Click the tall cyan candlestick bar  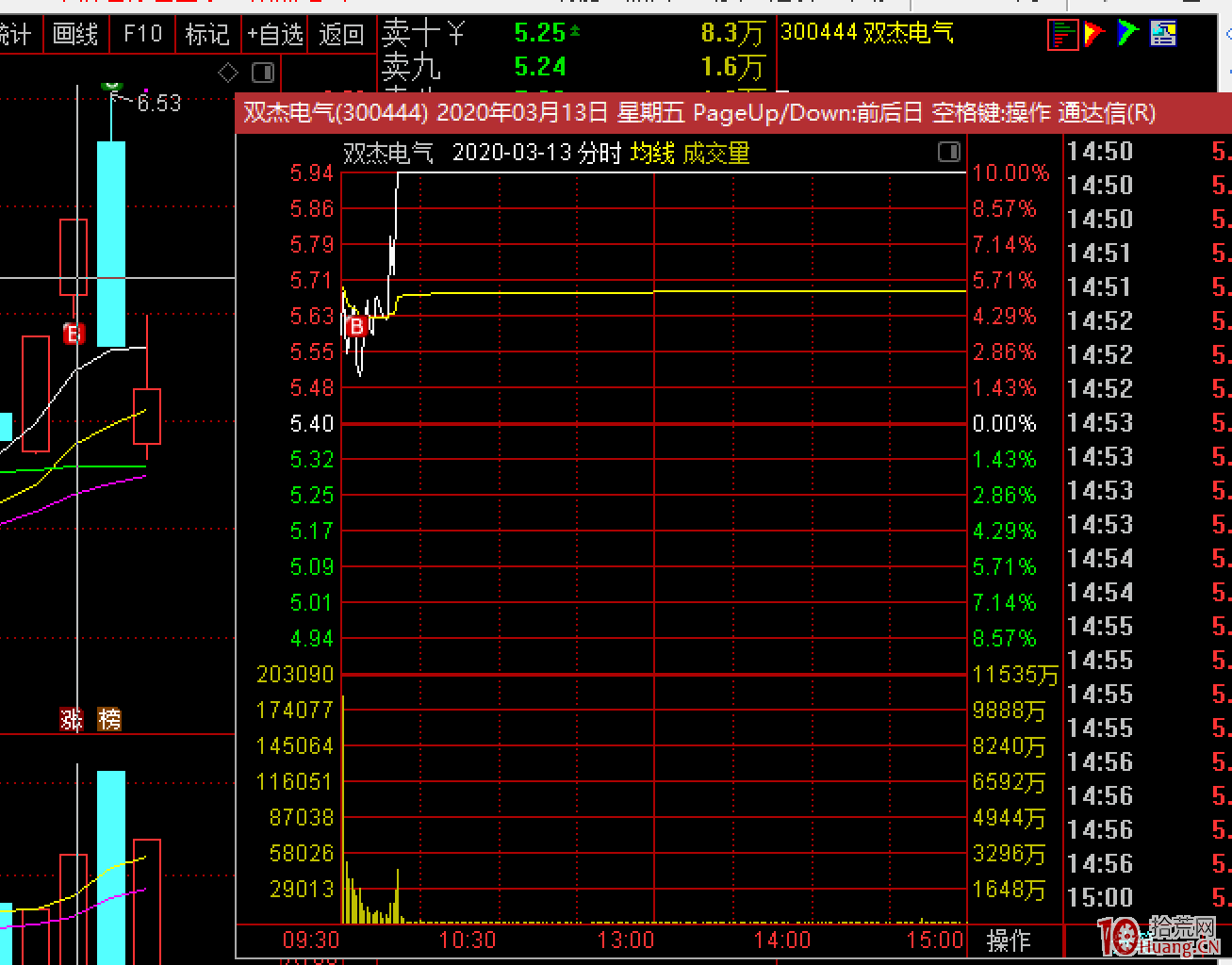pos(111,243)
